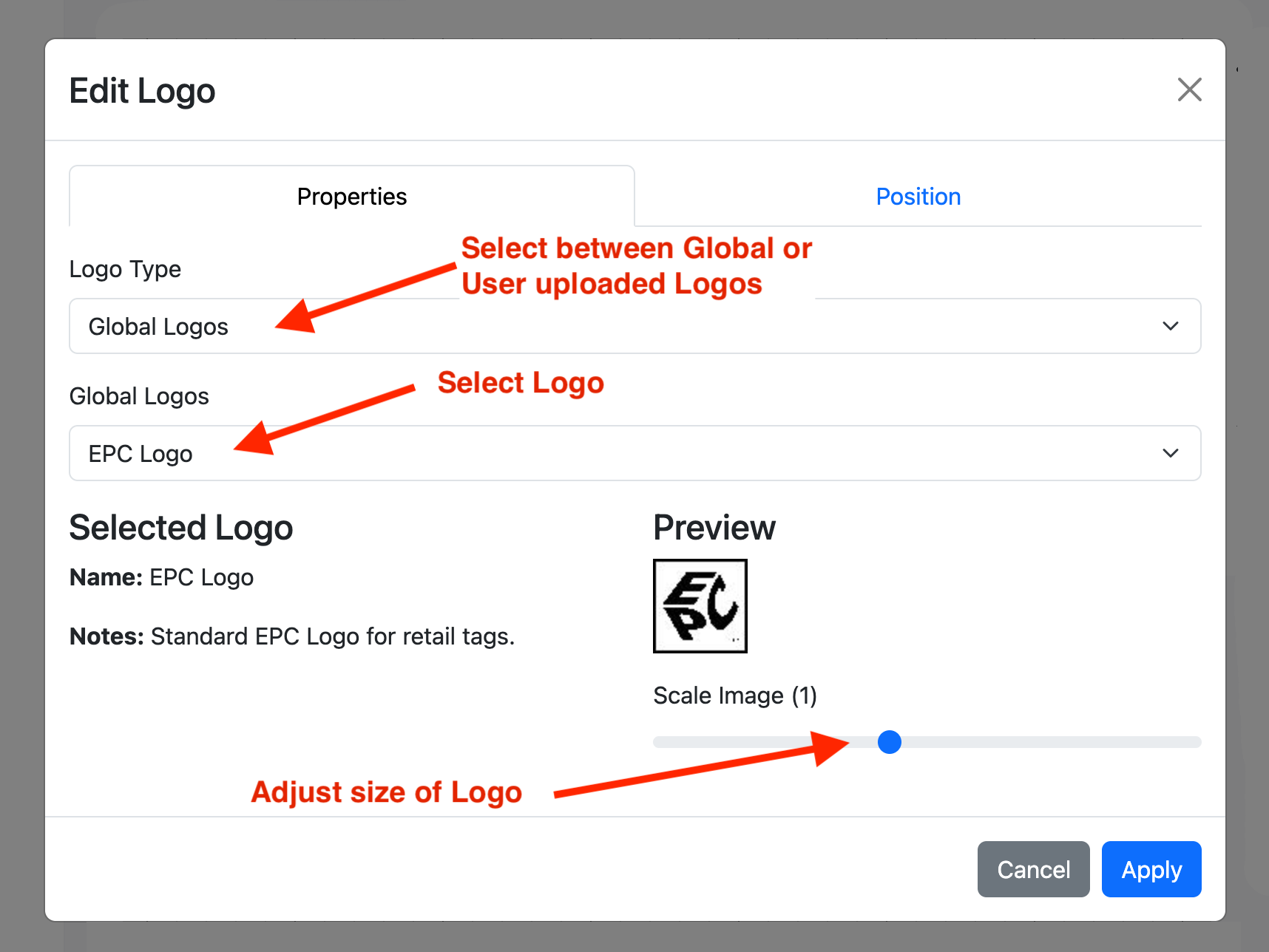
Task: Click the Edit Logo dialog title
Action: click(142, 91)
